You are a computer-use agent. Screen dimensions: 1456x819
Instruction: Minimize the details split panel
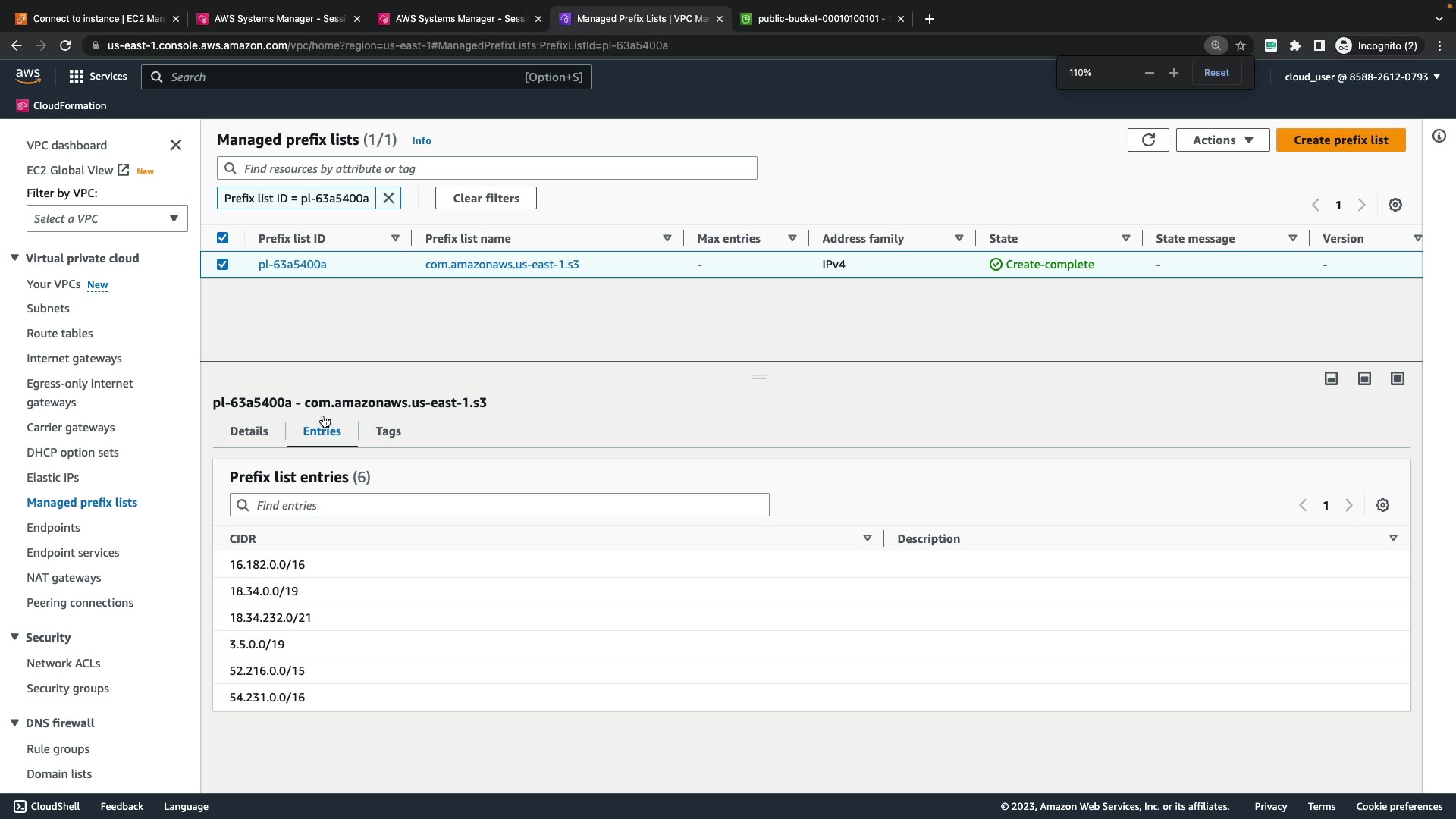[1331, 378]
